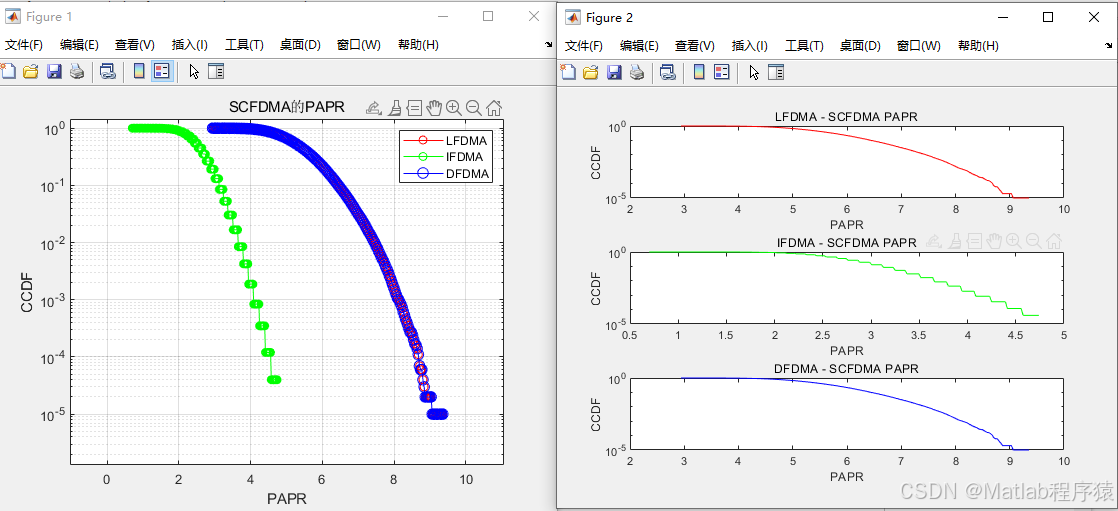Viewport: 1118px width, 511px height.
Task: Open the property inspector in Figure 1
Action: [x=215, y=71]
